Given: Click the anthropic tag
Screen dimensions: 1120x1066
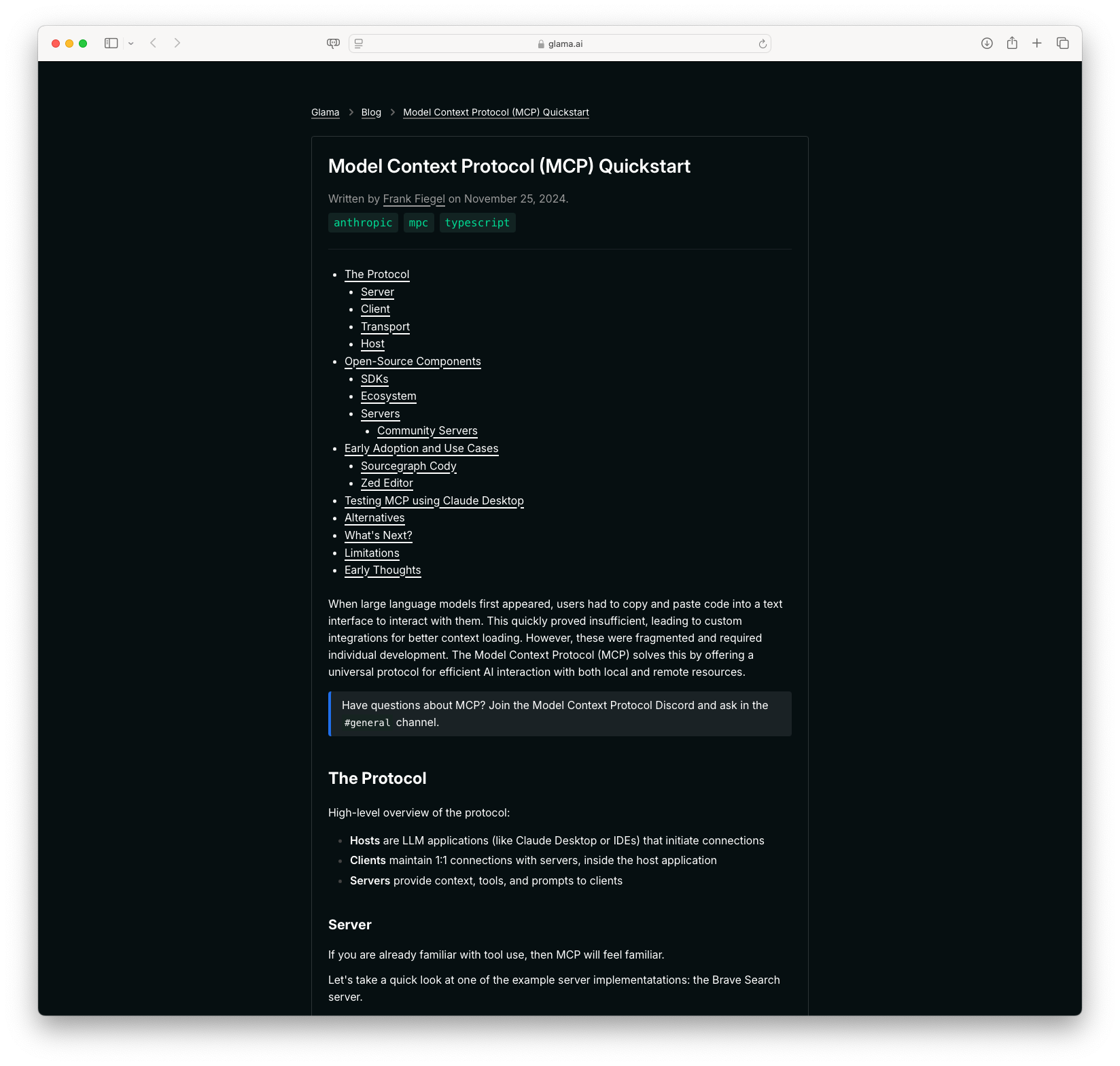Looking at the screenshot, I should [x=363, y=222].
